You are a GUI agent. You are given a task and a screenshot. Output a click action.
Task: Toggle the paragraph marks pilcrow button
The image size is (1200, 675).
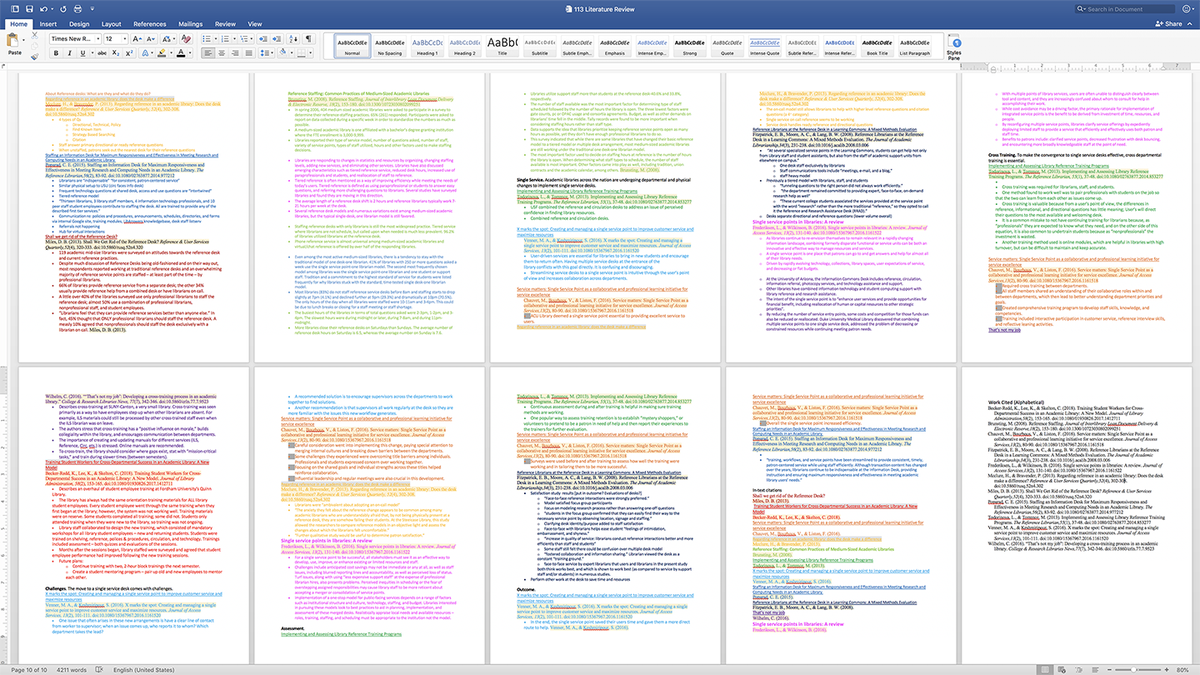308,39
